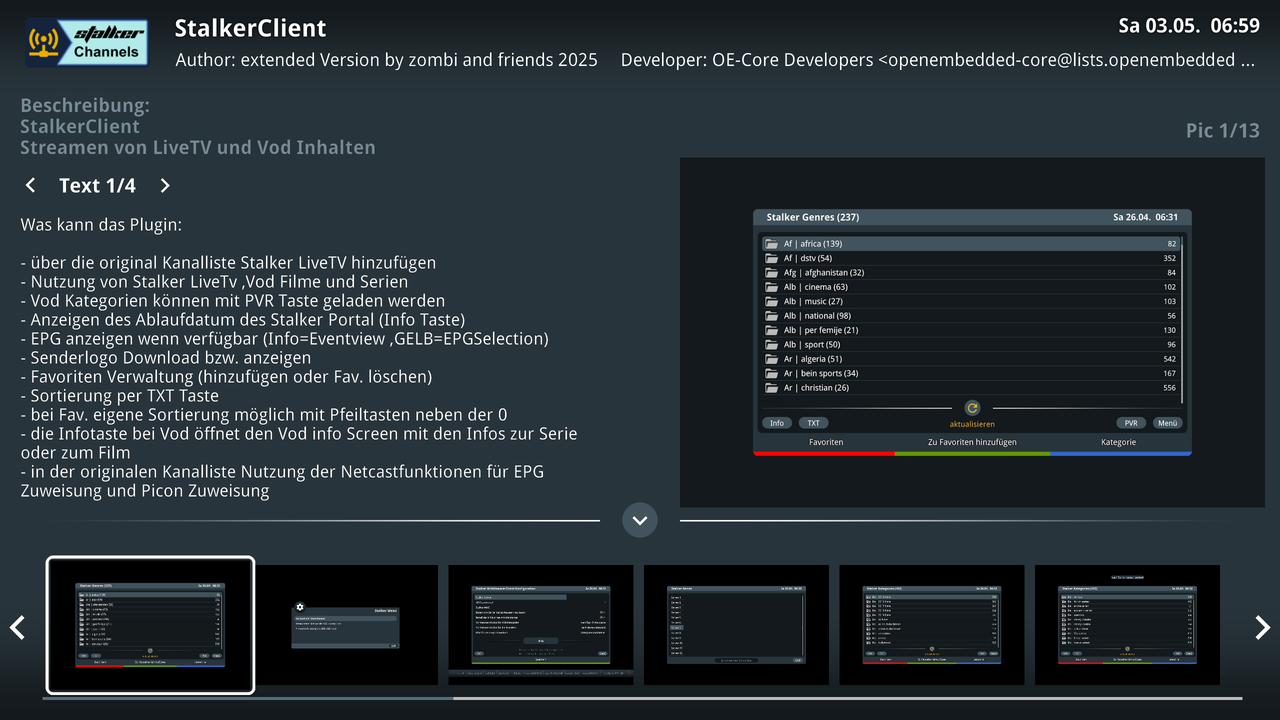Open the fifth thumbnail in the picture strip
Image resolution: width=1280 pixels, height=720 pixels.
(932, 625)
